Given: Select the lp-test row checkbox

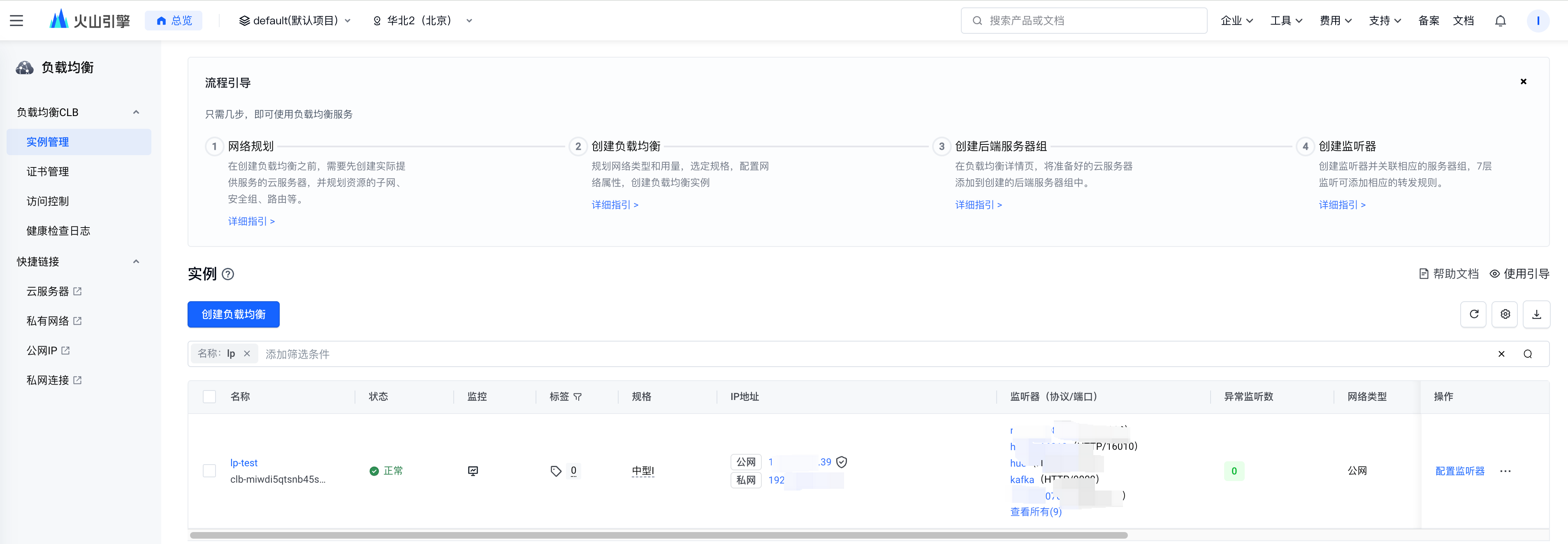Looking at the screenshot, I should [x=209, y=471].
